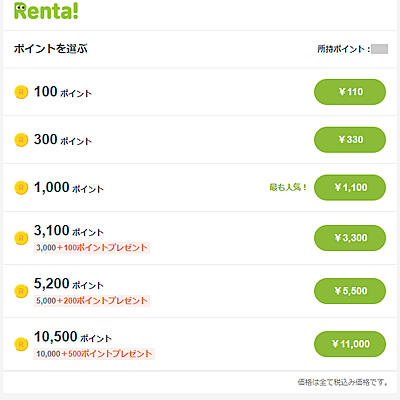Viewport: 400px width, 400px height.
Task: Click the 5,000+200ポイントプレゼント bonus badge
Action: [92, 301]
